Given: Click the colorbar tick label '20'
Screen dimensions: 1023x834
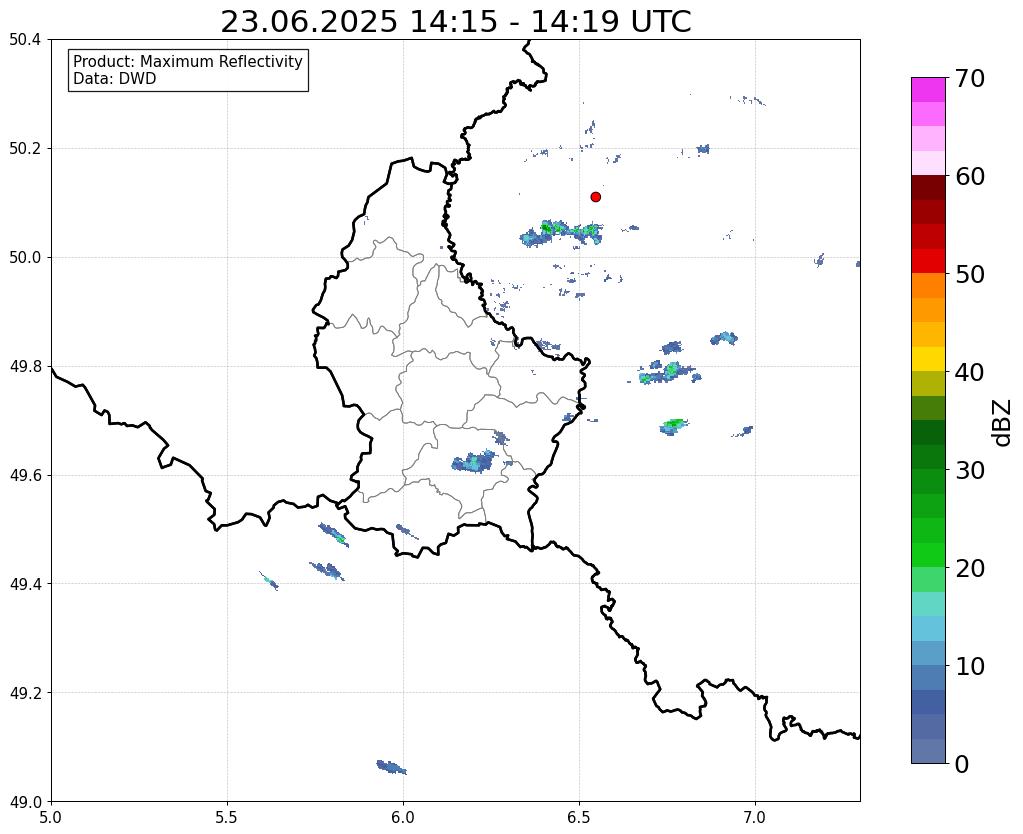Looking at the screenshot, I should (970, 568).
